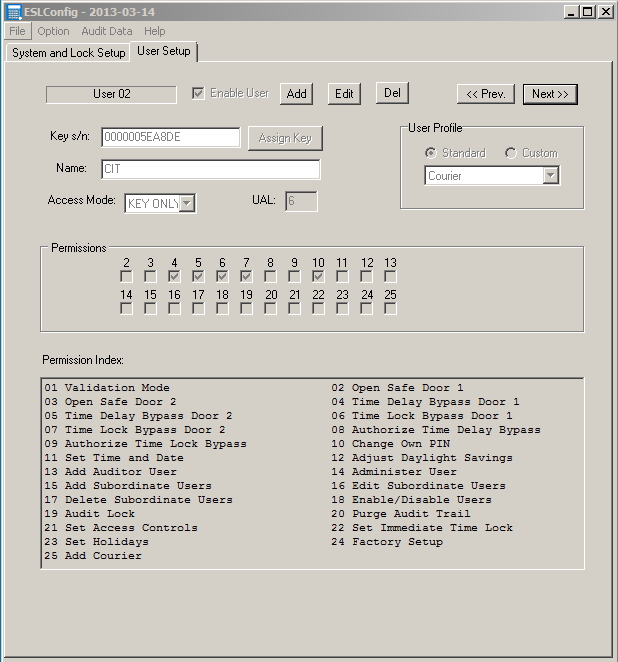618x662 pixels.
Task: Advance to next user with Next >>
Action: [x=550, y=94]
